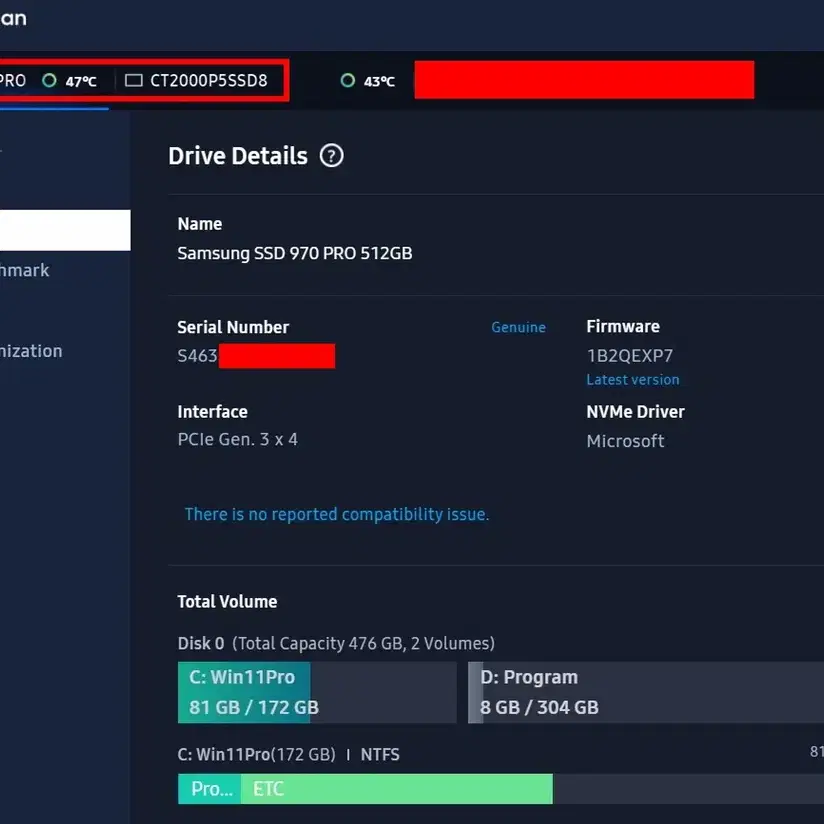Click the NVMe Driver label
Screen dimensions: 824x824
635,412
